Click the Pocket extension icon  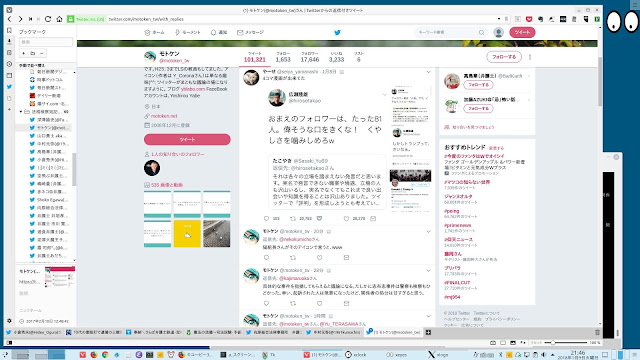(x=529, y=19)
